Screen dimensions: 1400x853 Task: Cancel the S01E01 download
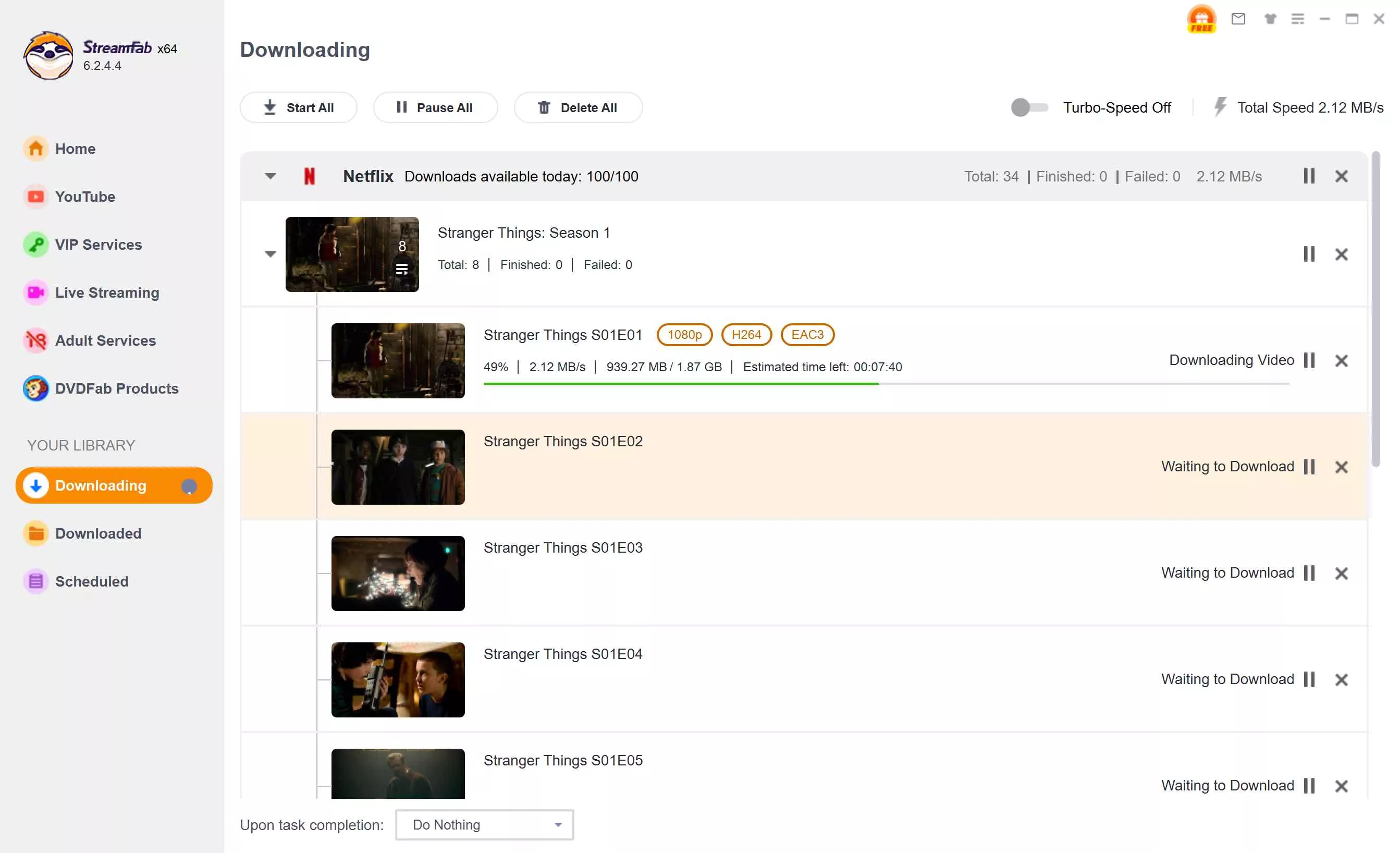(1341, 360)
